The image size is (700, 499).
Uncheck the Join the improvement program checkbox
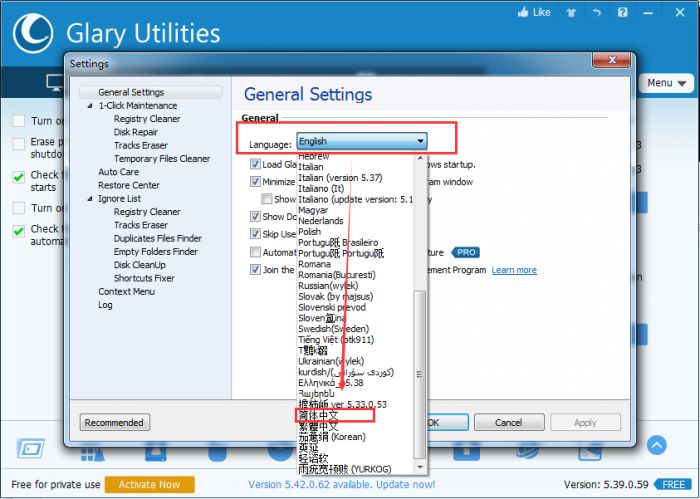pyautogui.click(x=255, y=269)
